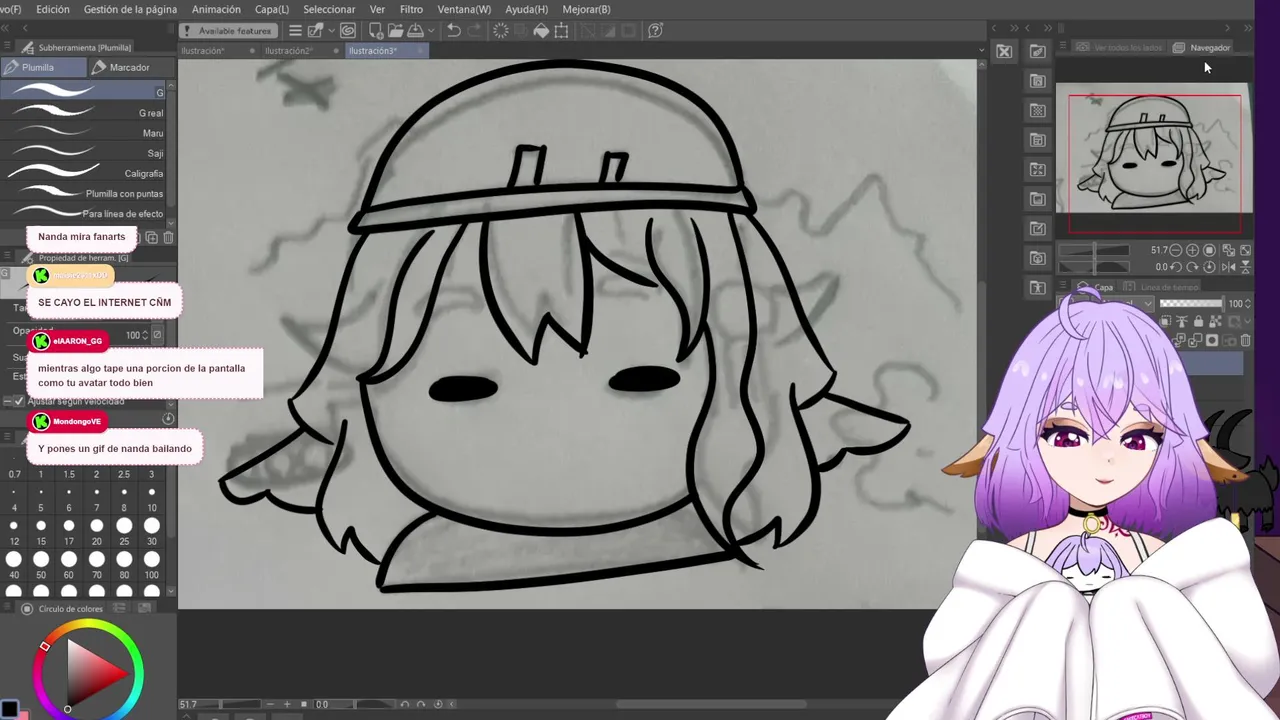The height and width of the screenshot is (720, 1280).
Task: Open the Edición menu
Action: [x=52, y=9]
